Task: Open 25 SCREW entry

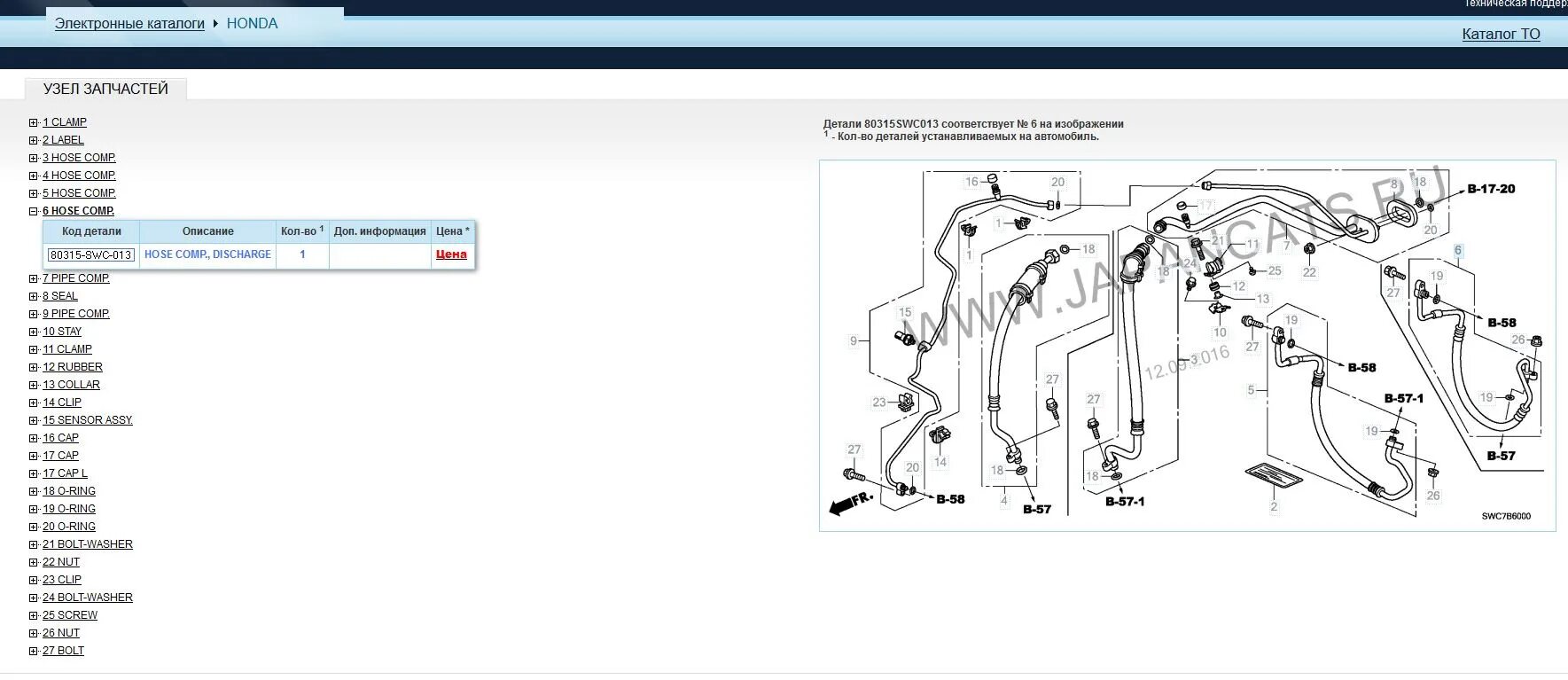Action: click(70, 615)
